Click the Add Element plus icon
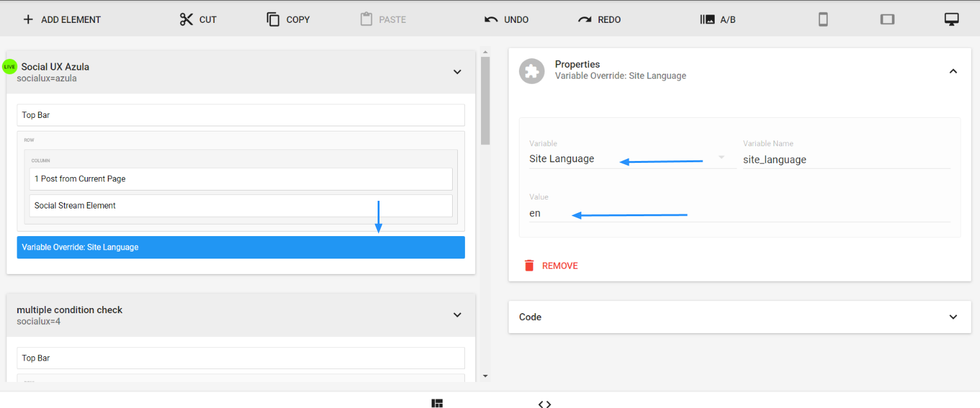The width and height of the screenshot is (980, 408). coord(28,20)
